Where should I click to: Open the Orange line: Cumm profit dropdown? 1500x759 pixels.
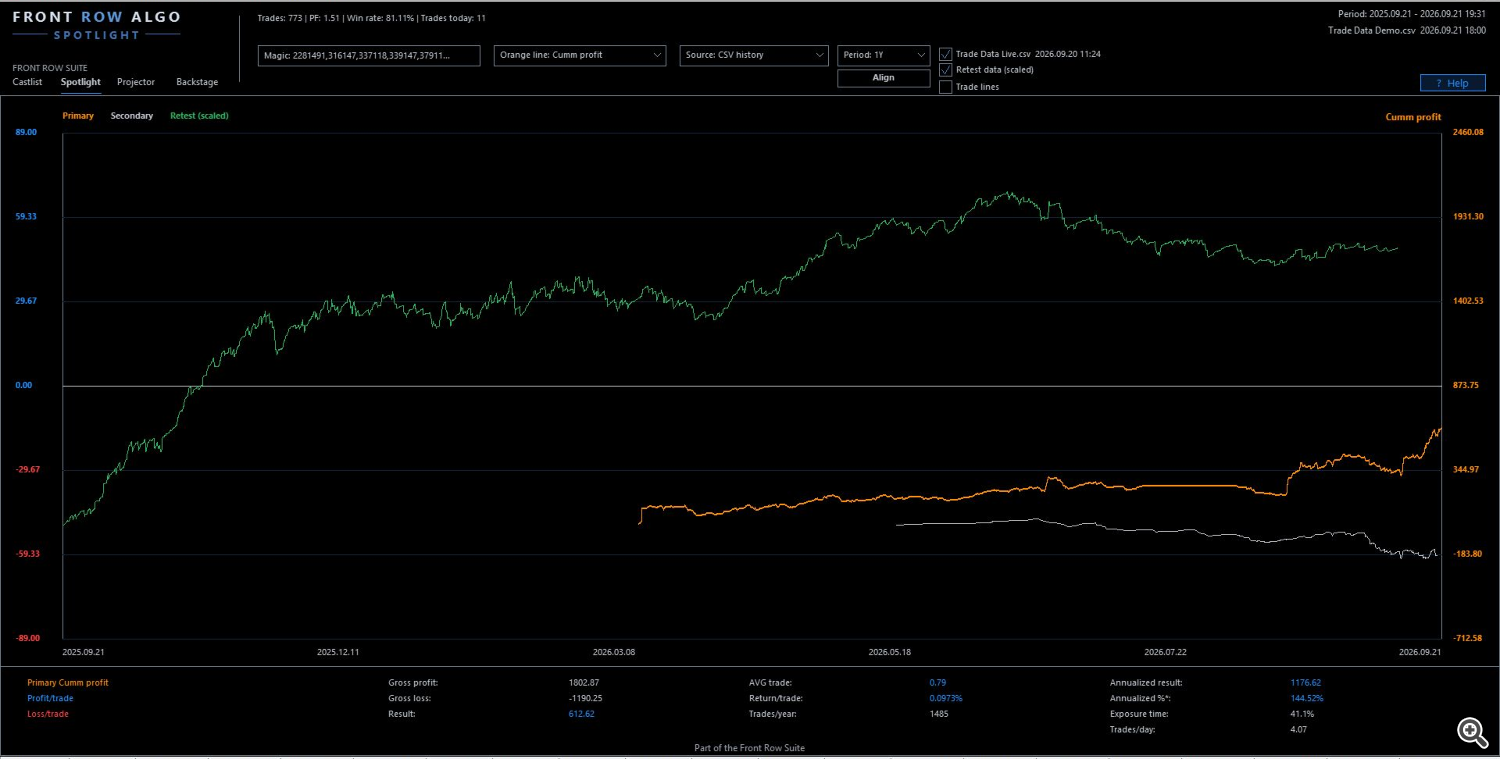pos(580,55)
